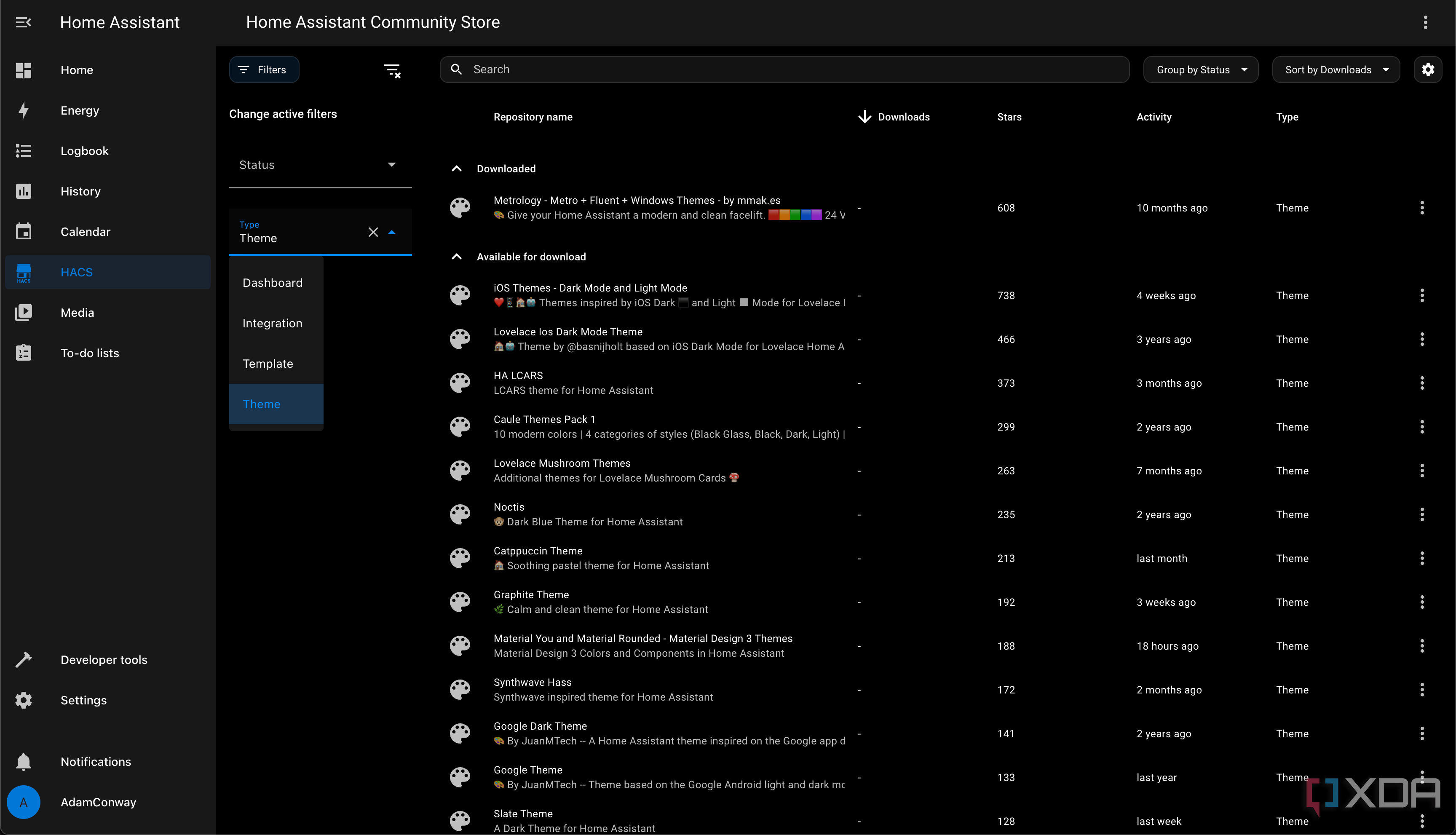Open the Sort by Downloads dropdown
1456x835 pixels.
tap(1336, 70)
